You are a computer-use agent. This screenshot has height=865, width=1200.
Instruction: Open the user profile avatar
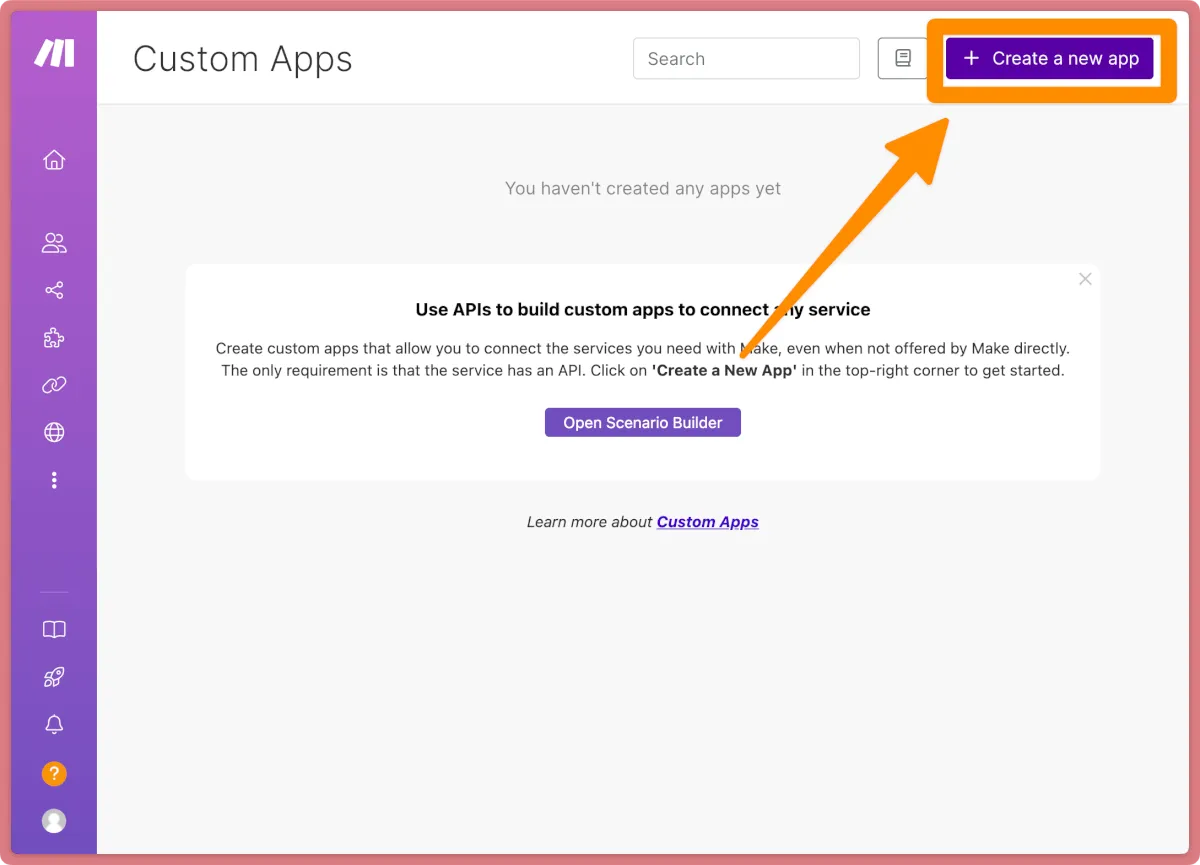[x=54, y=821]
